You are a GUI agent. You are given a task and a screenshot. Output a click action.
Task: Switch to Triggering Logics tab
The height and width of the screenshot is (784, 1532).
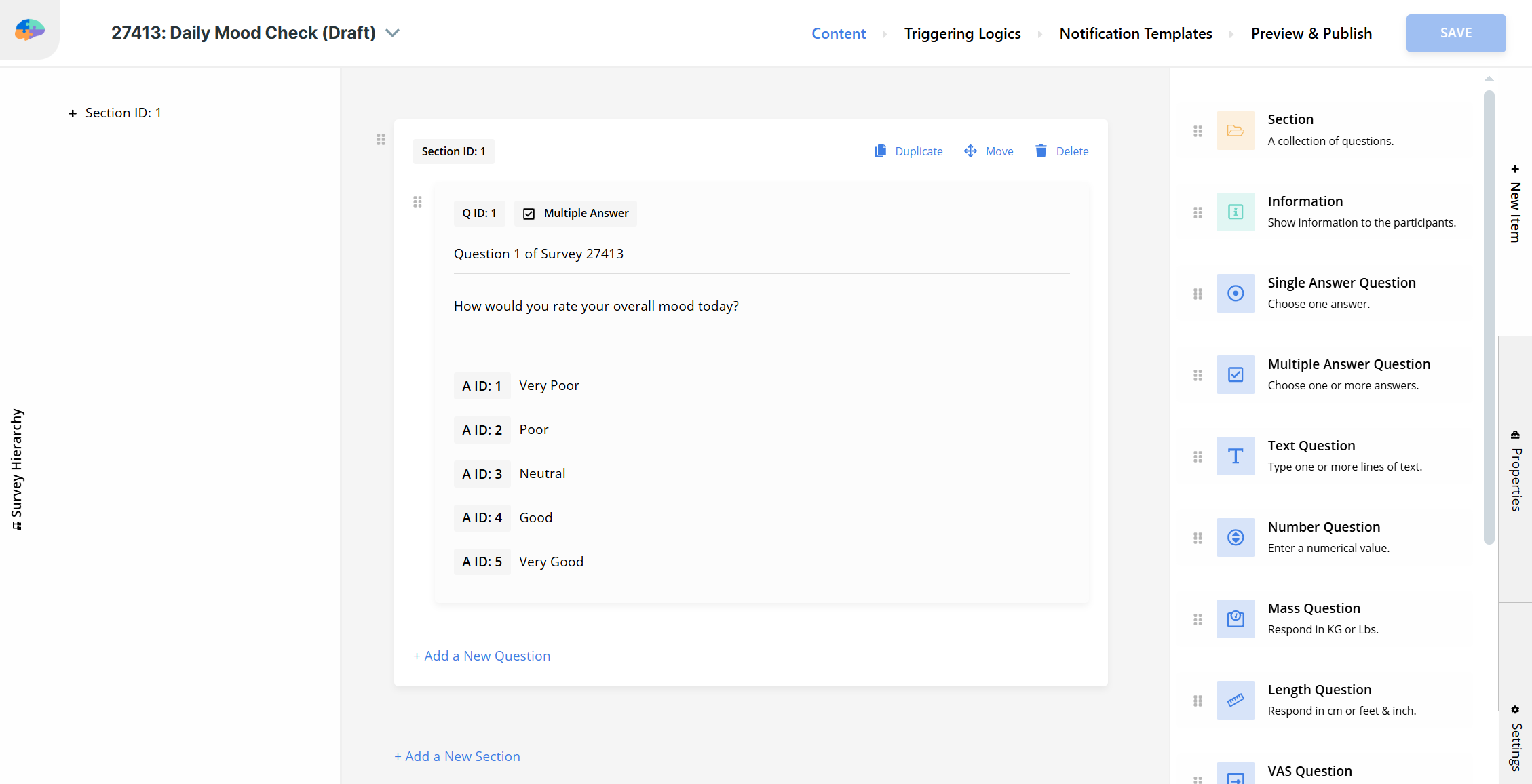(962, 34)
